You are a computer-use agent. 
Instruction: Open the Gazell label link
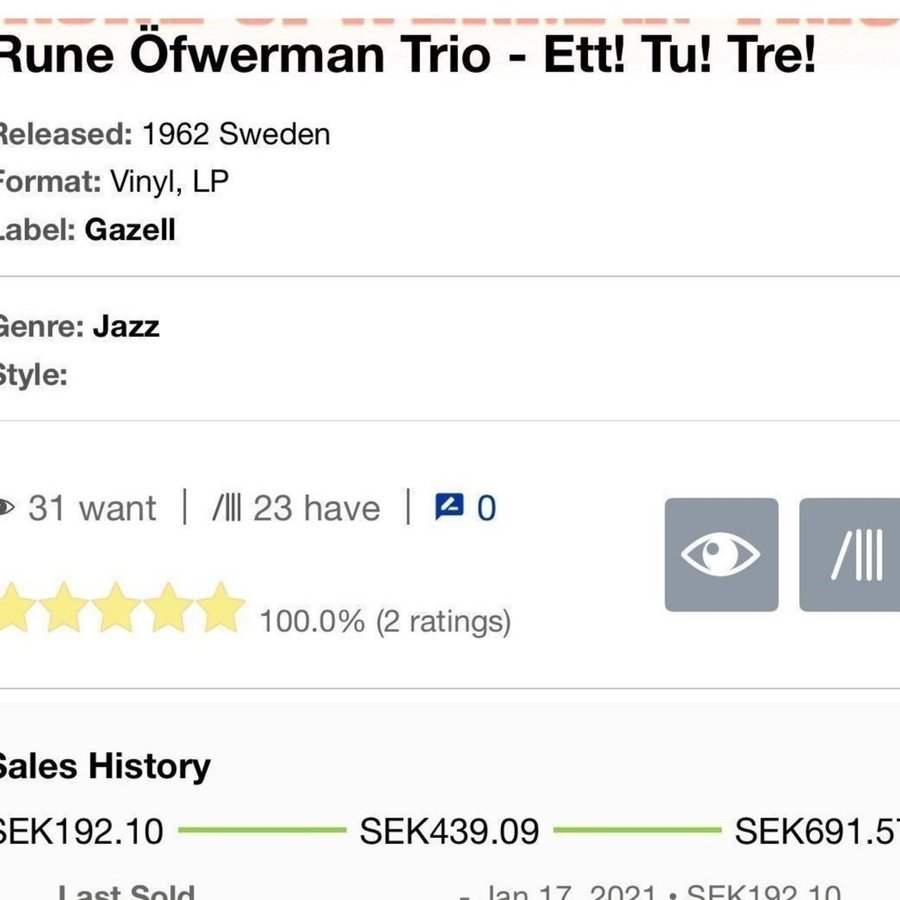[x=130, y=230]
